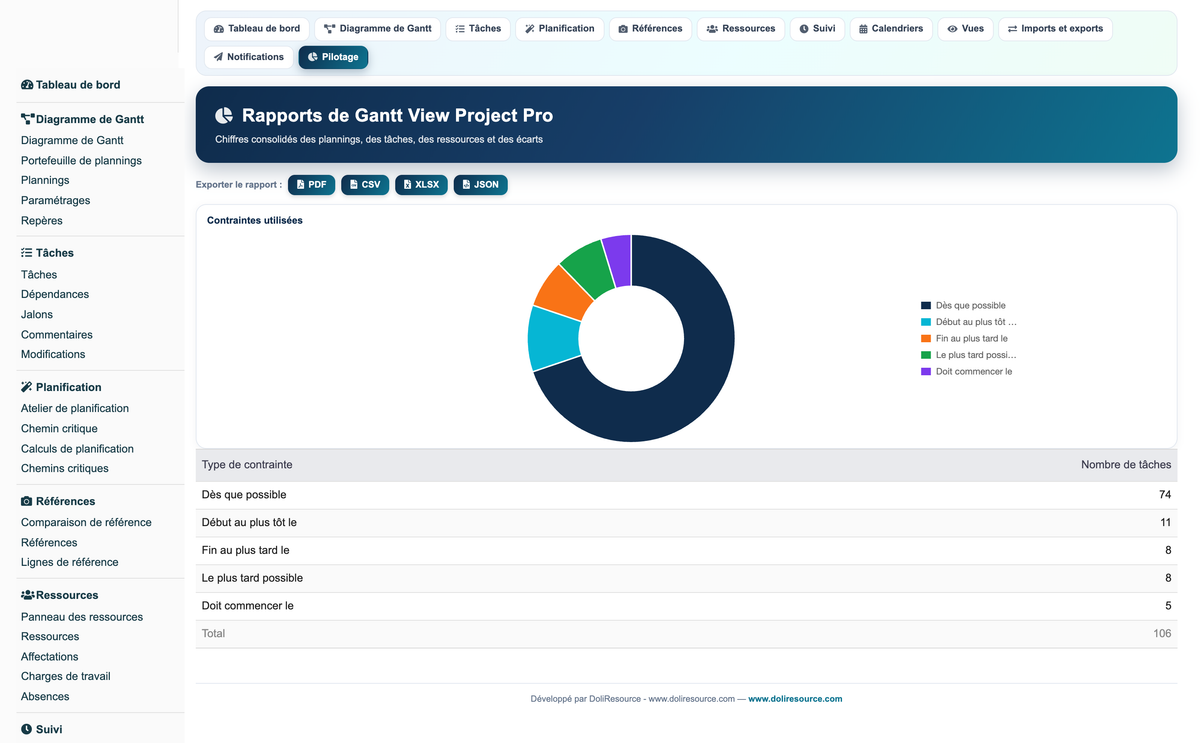Select the Notifications tab
The width and height of the screenshot is (1200, 743).
[x=249, y=57]
